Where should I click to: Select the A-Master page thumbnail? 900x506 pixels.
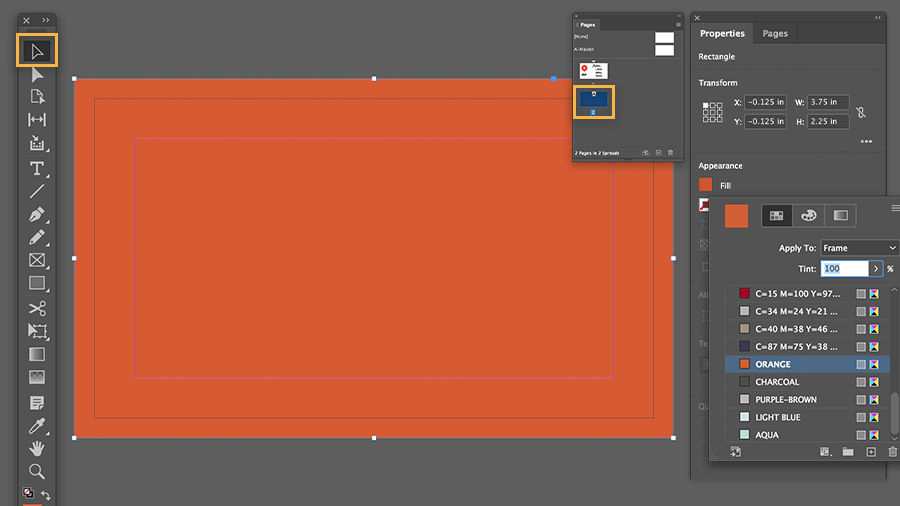point(664,50)
